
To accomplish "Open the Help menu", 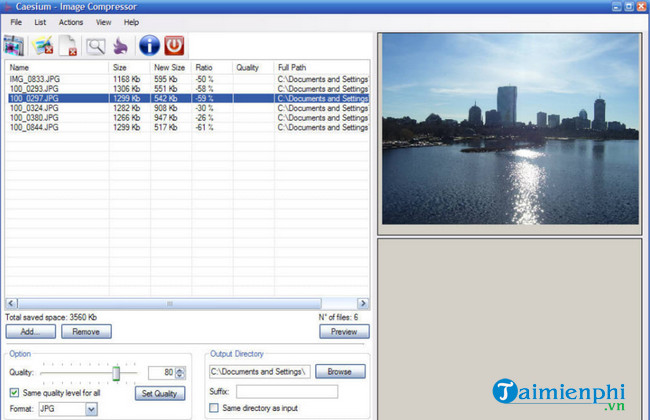I will [x=131, y=22].
